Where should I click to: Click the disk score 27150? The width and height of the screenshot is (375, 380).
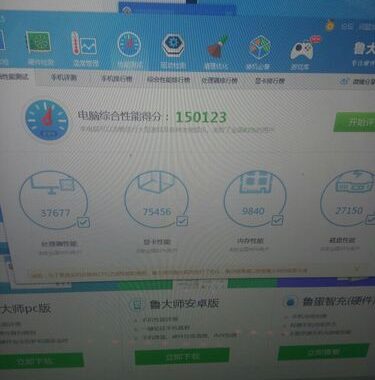pyautogui.click(x=349, y=210)
